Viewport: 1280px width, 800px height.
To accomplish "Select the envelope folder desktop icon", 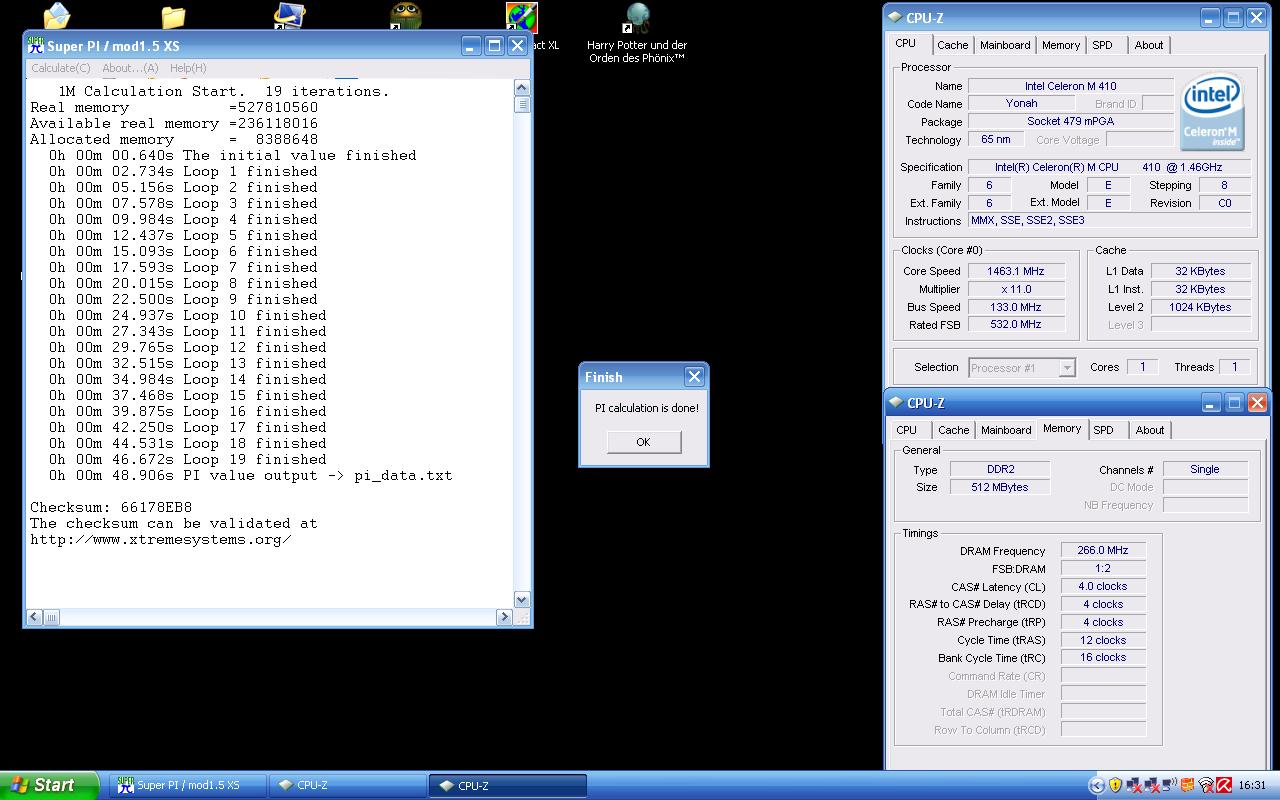I will 57,16.
